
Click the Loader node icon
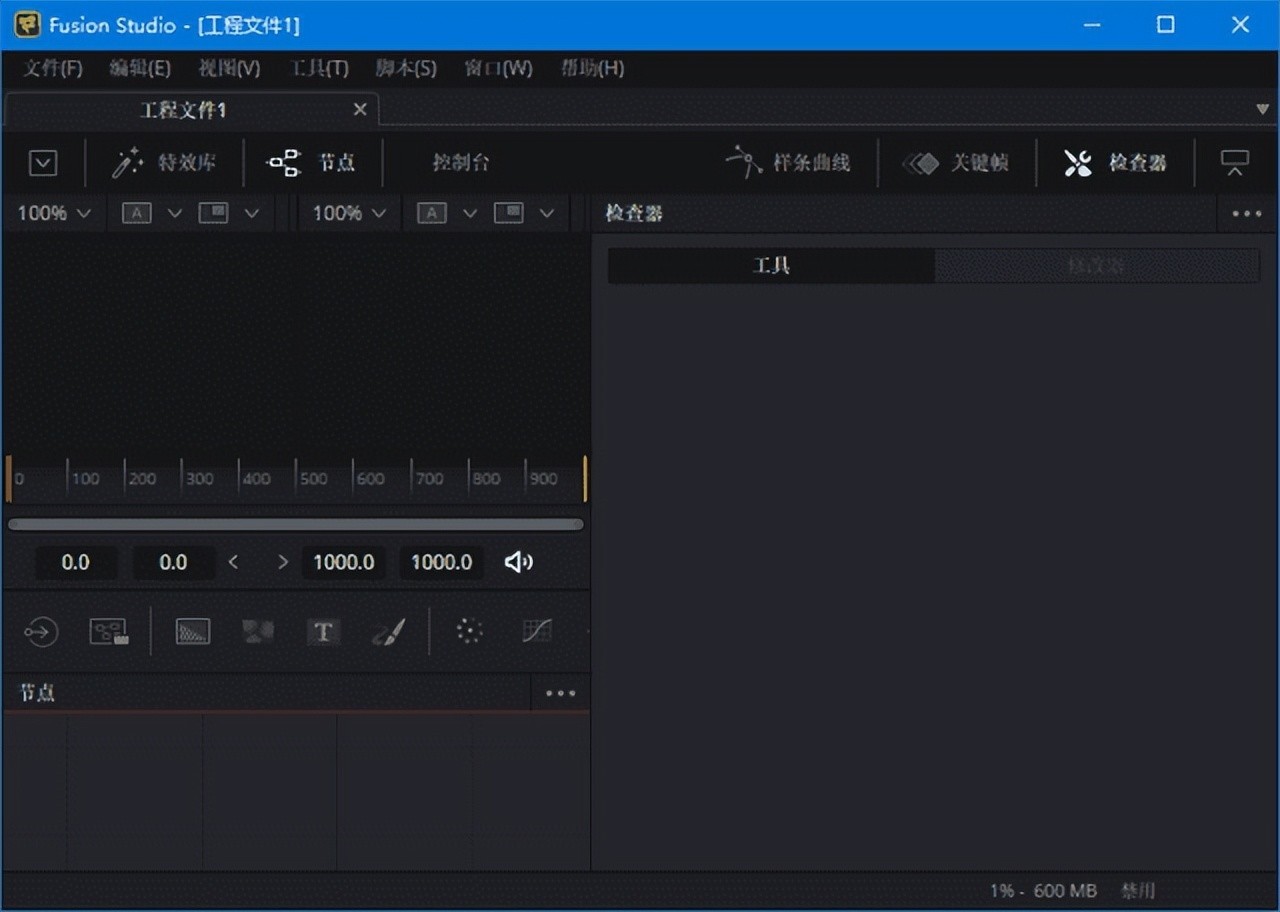[x=41, y=632]
